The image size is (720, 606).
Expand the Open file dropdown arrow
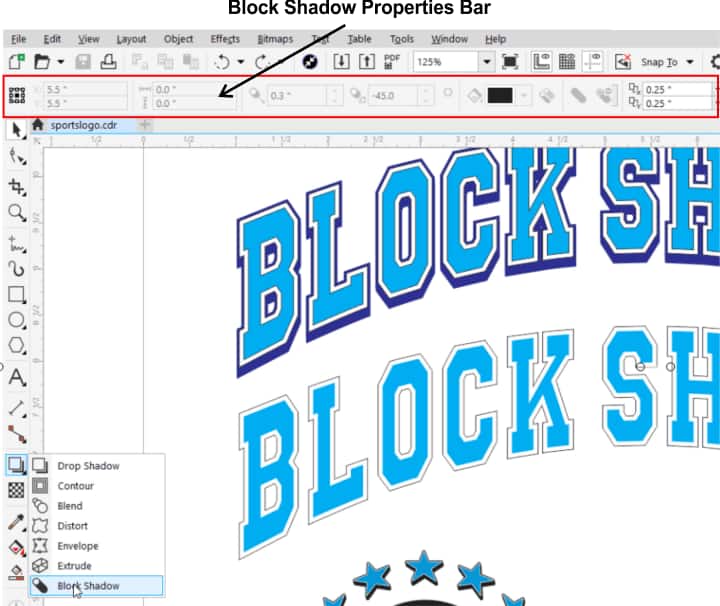coord(61,62)
